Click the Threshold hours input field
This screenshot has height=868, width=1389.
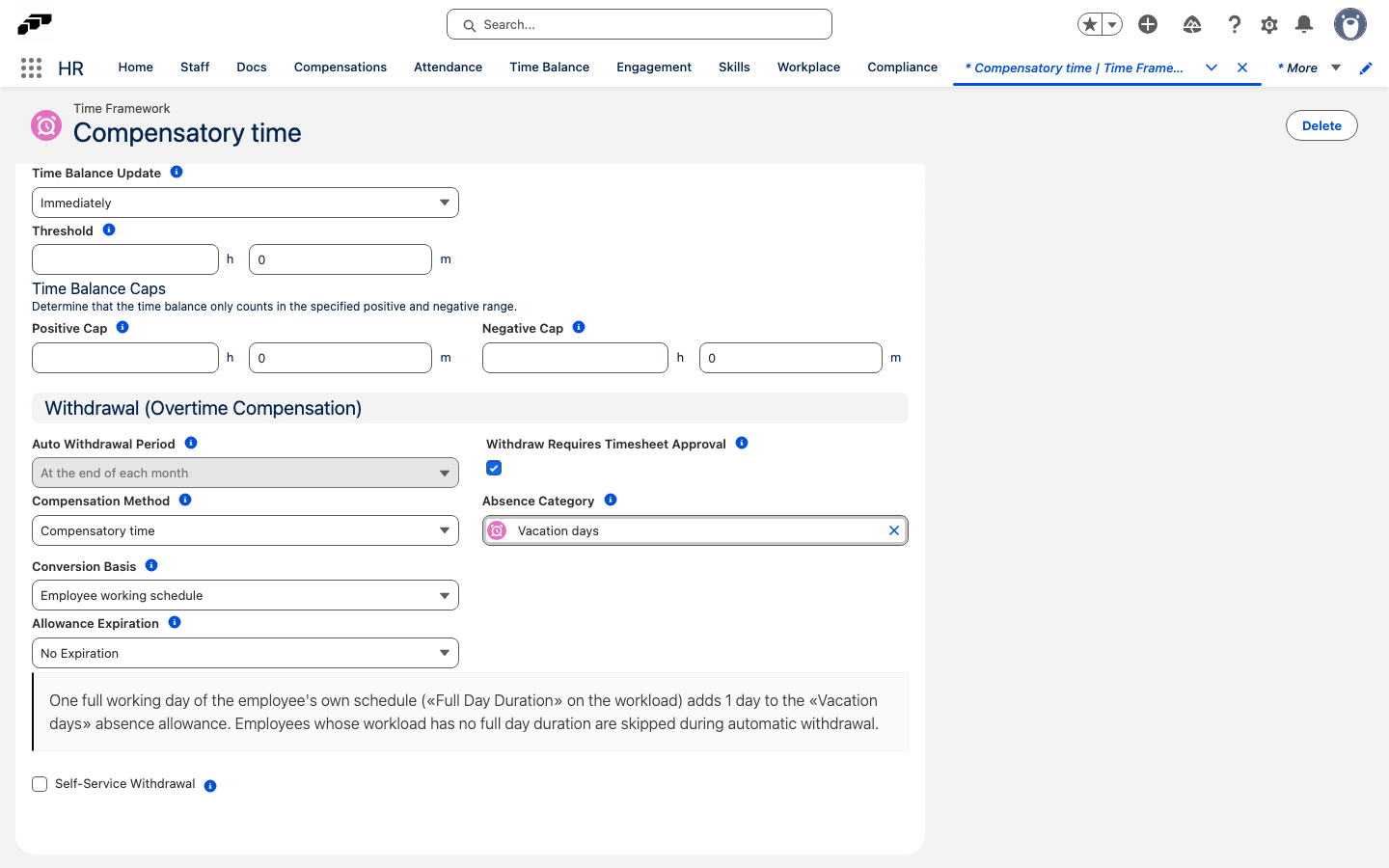(x=125, y=259)
